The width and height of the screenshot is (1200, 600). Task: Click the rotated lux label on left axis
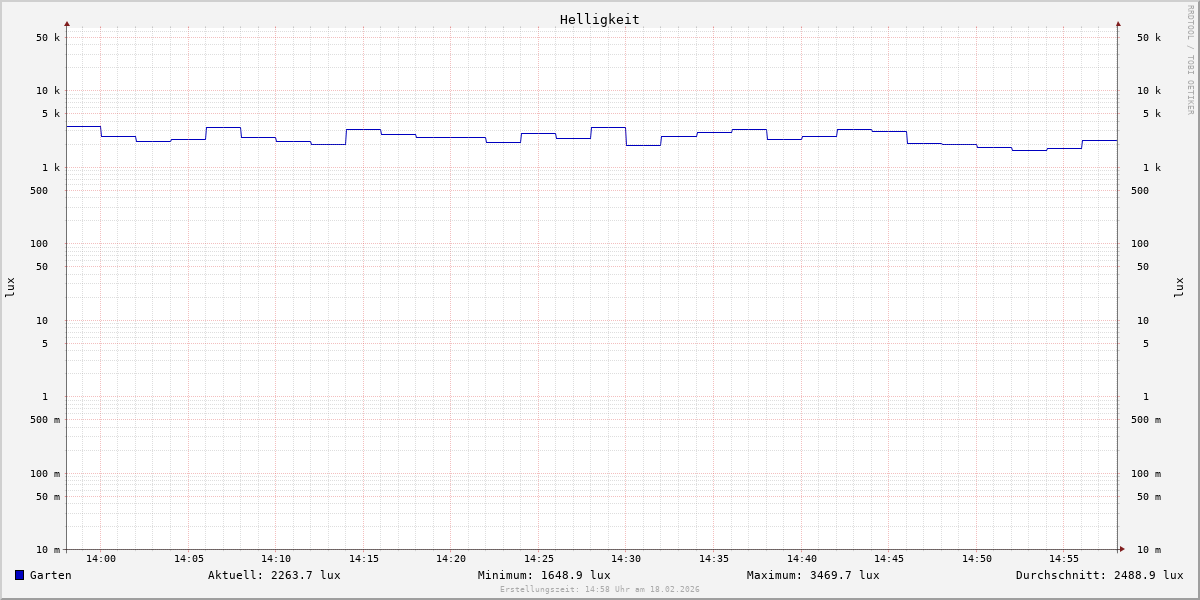(10, 287)
